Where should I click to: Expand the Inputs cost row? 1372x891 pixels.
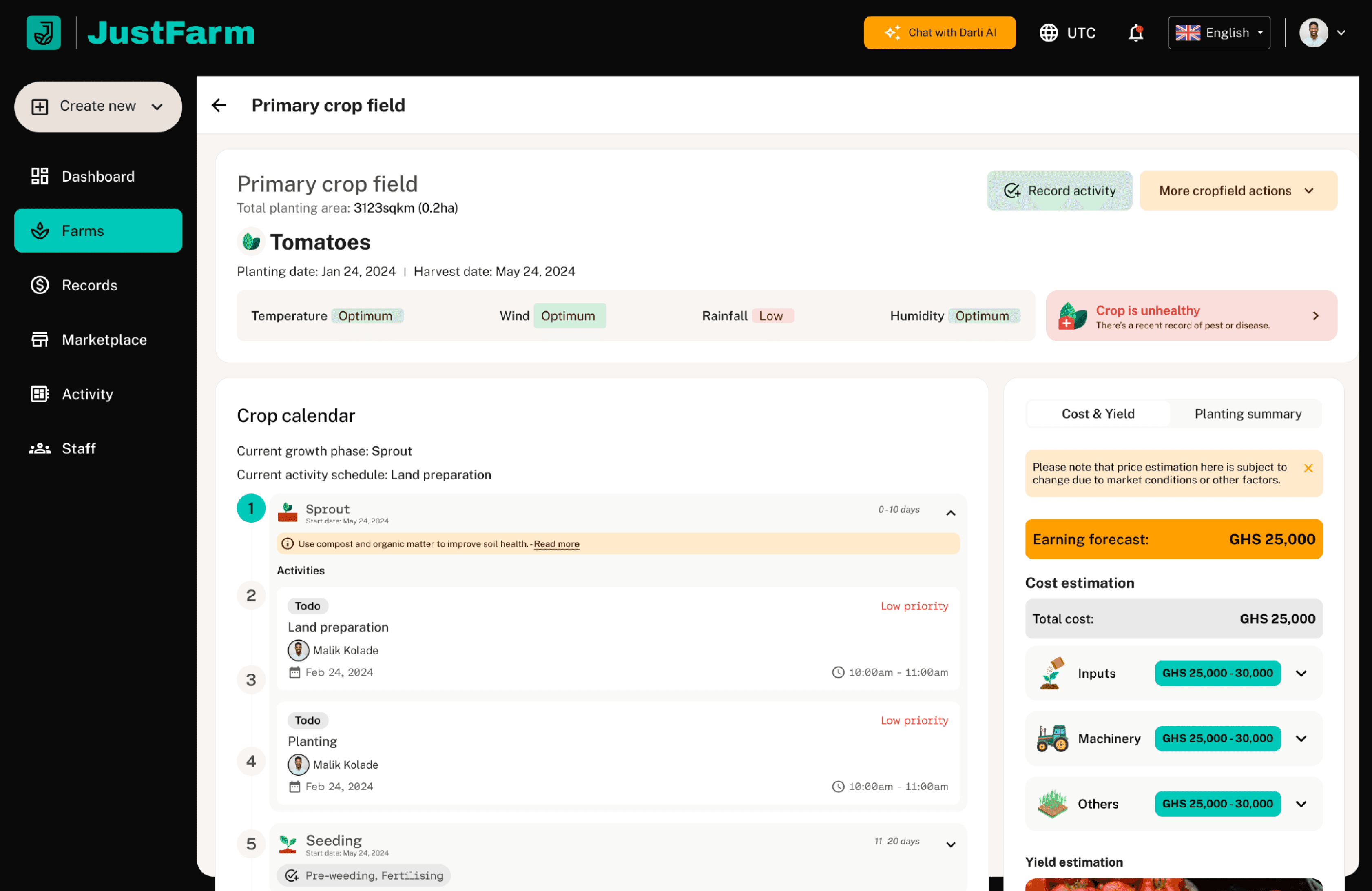tap(1301, 673)
